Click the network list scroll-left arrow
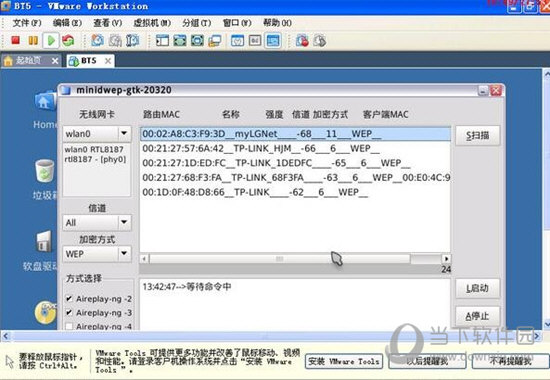 (144, 259)
